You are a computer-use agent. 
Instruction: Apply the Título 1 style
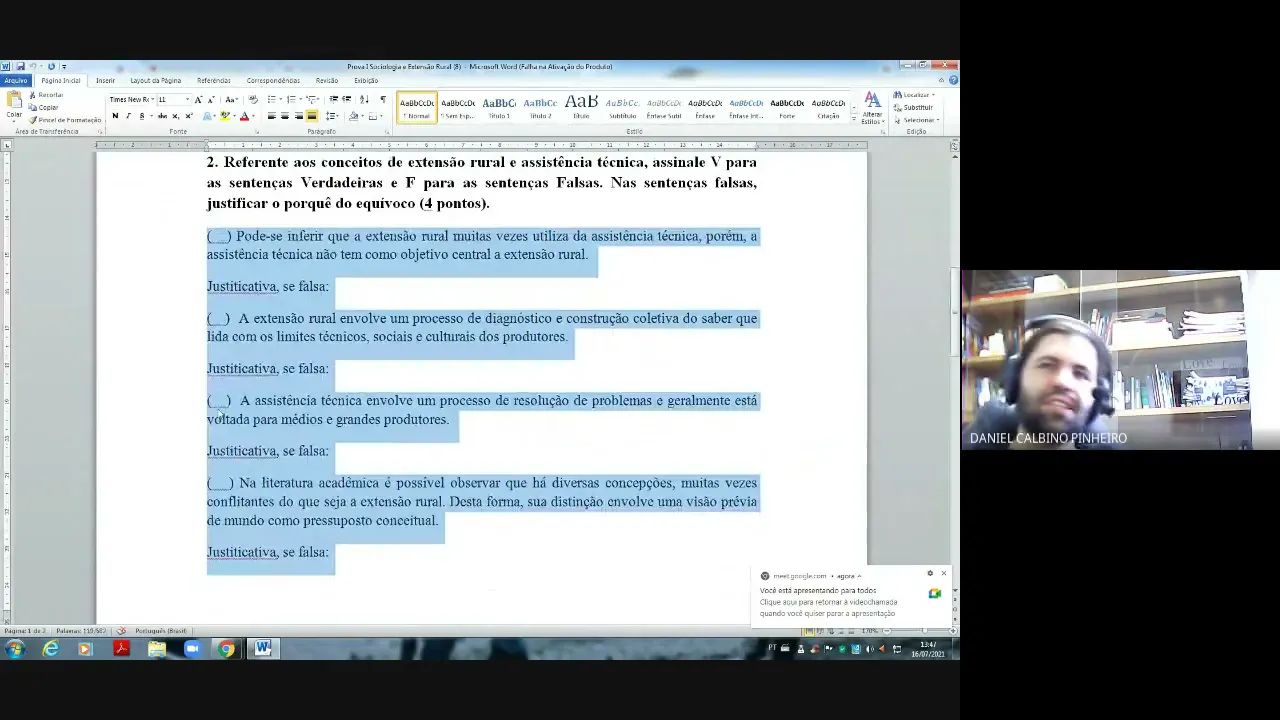pyautogui.click(x=499, y=107)
